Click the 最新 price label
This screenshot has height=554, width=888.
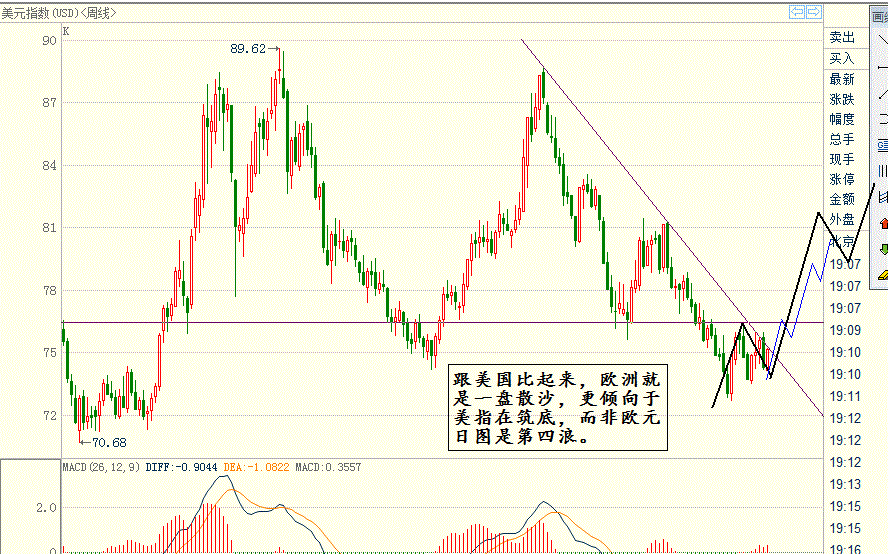pos(842,79)
